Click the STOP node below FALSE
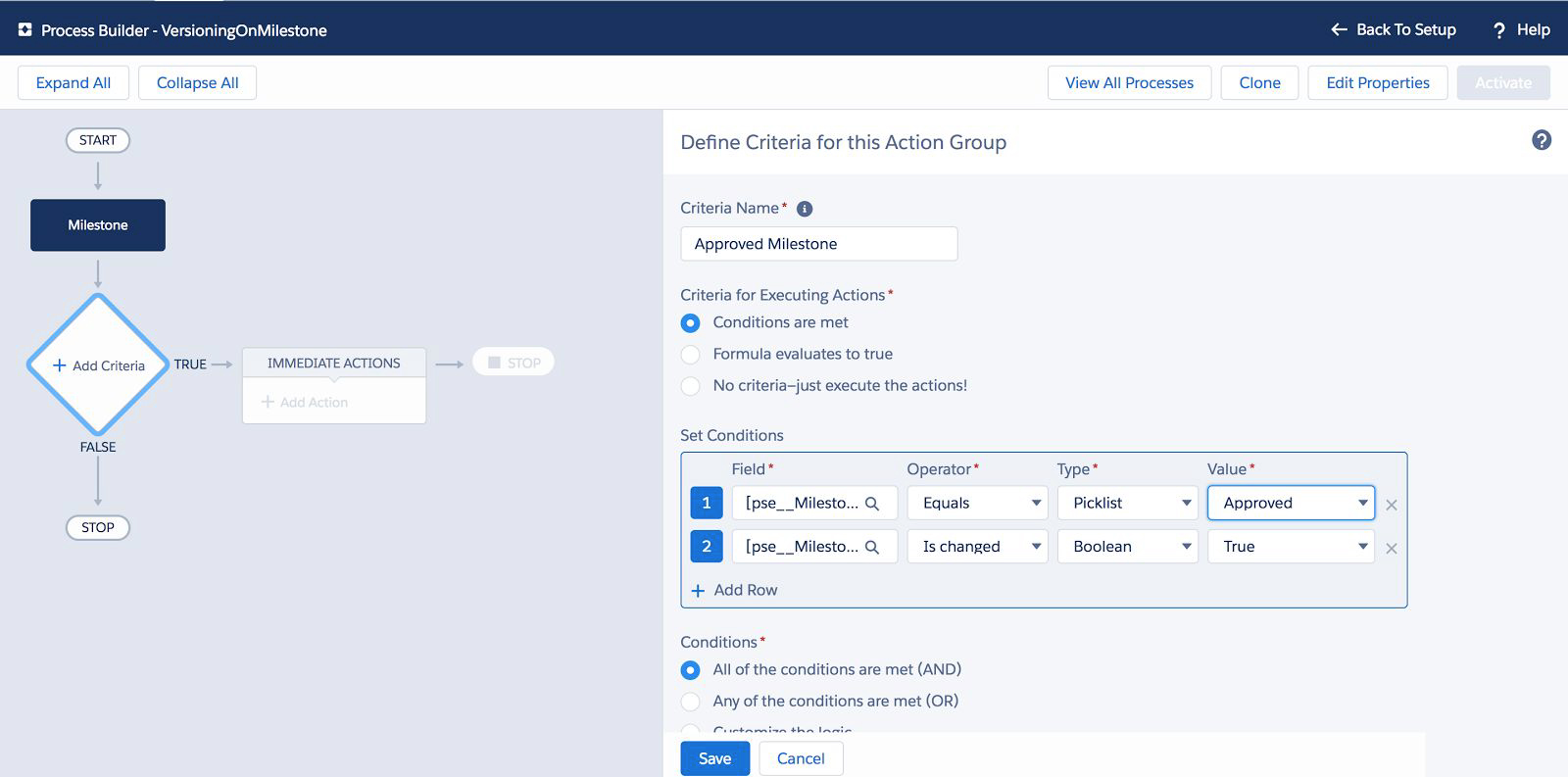1568x777 pixels. 98,527
